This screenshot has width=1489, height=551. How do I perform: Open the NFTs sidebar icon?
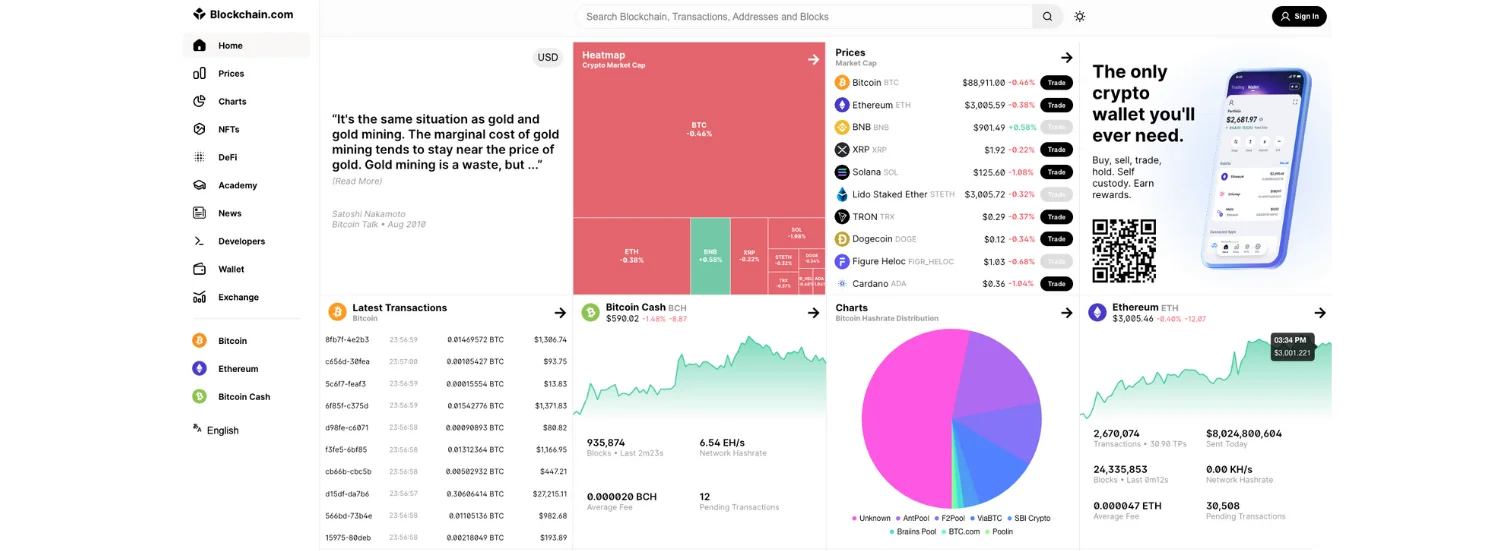199,129
